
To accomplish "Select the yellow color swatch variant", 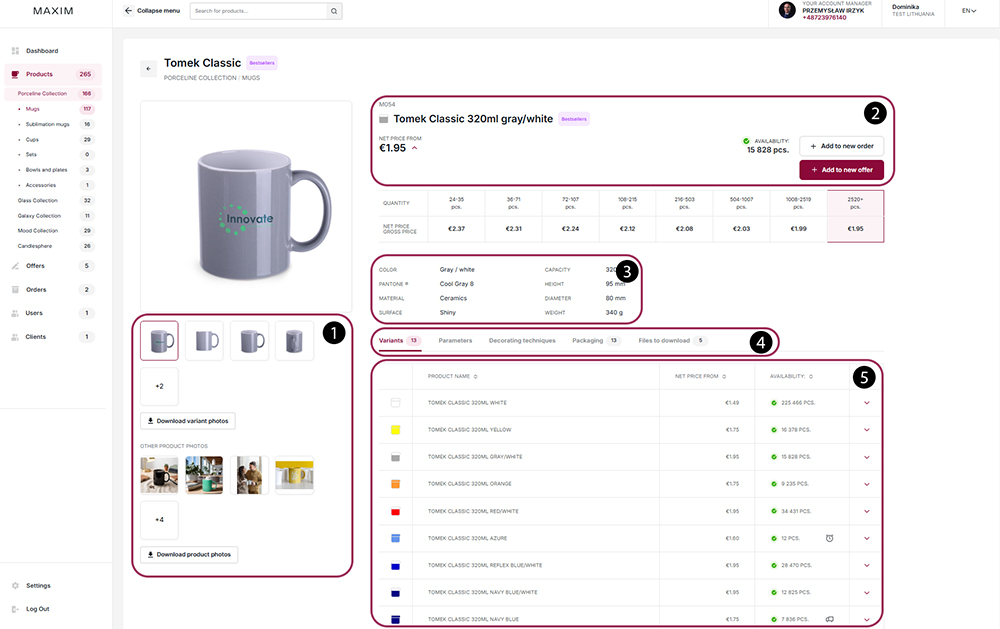I will point(395,430).
